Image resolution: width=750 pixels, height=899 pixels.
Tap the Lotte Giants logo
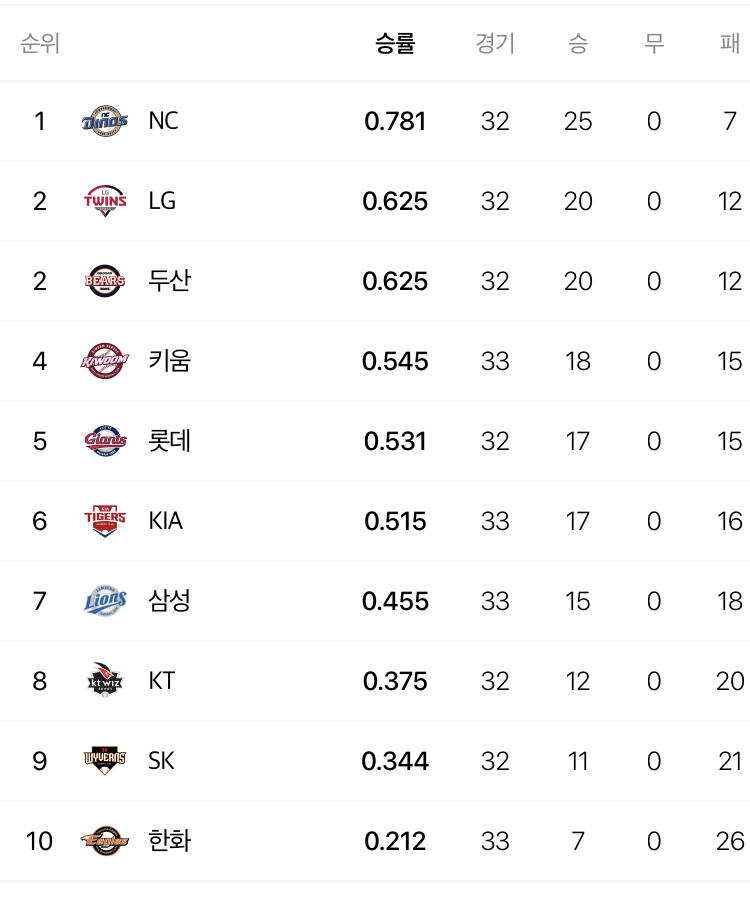(105, 441)
